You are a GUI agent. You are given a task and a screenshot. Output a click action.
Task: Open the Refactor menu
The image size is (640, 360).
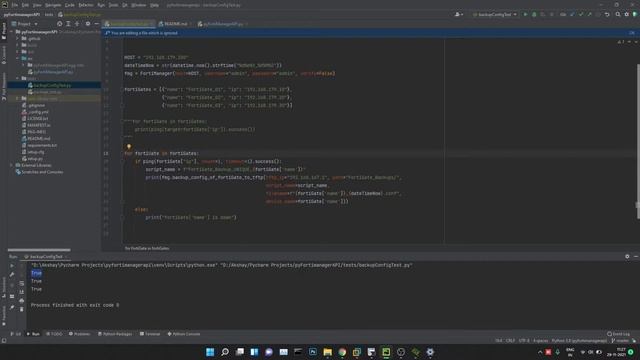(86, 5)
